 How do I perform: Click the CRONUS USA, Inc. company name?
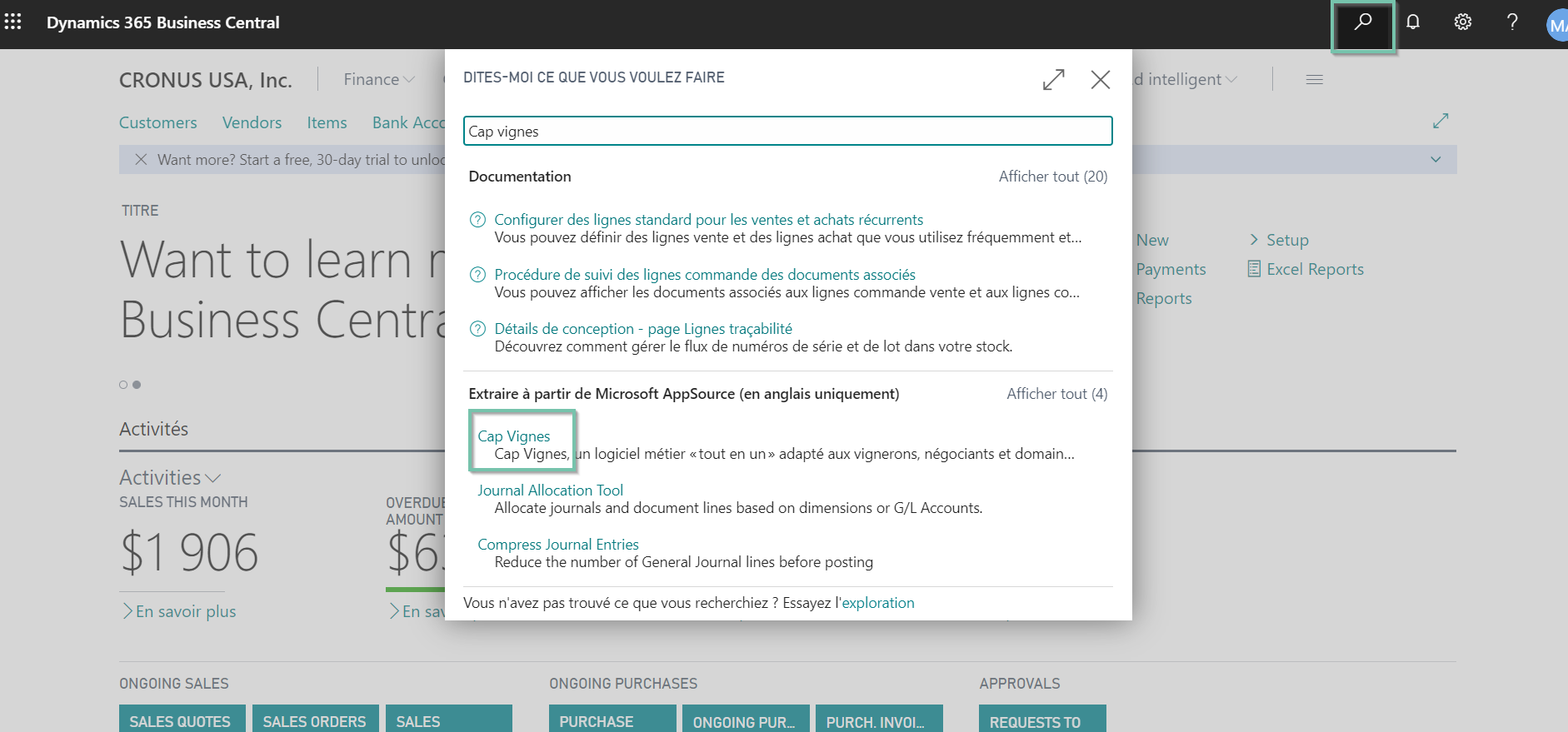[x=206, y=80]
